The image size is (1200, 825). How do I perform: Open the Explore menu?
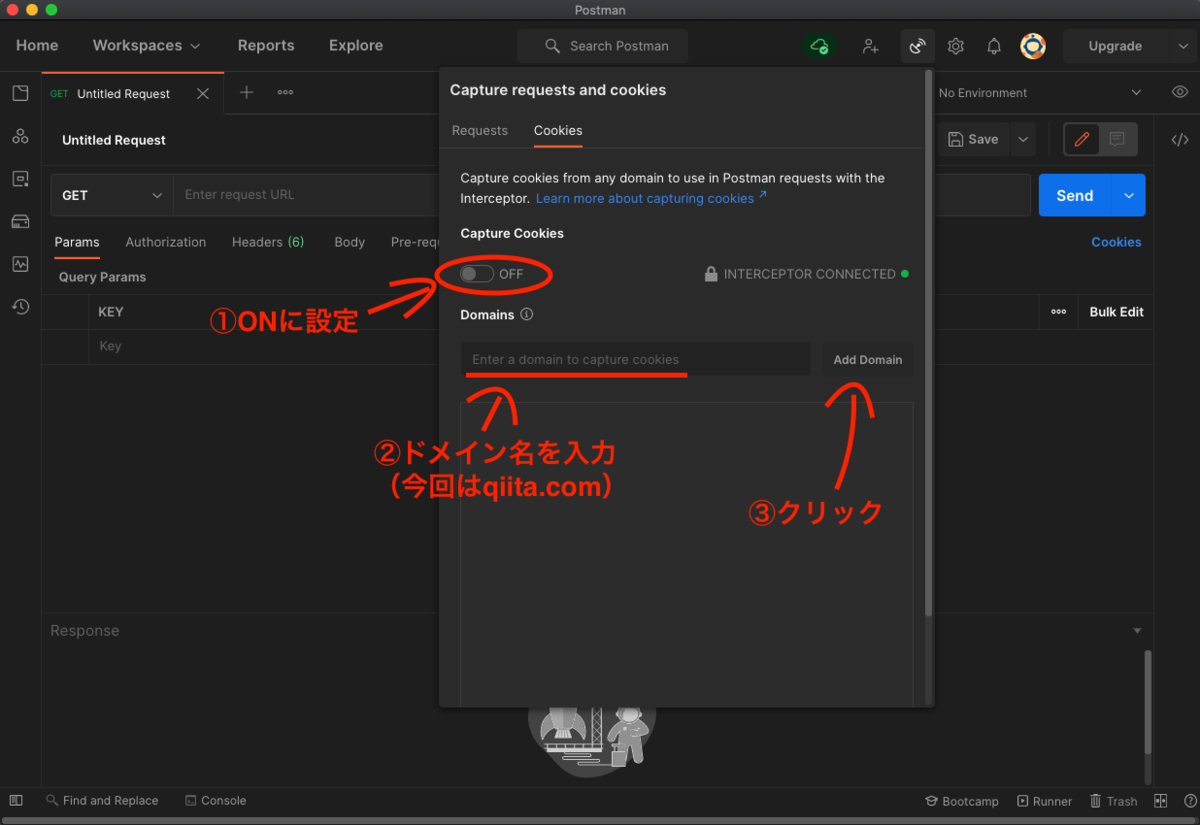coord(356,46)
